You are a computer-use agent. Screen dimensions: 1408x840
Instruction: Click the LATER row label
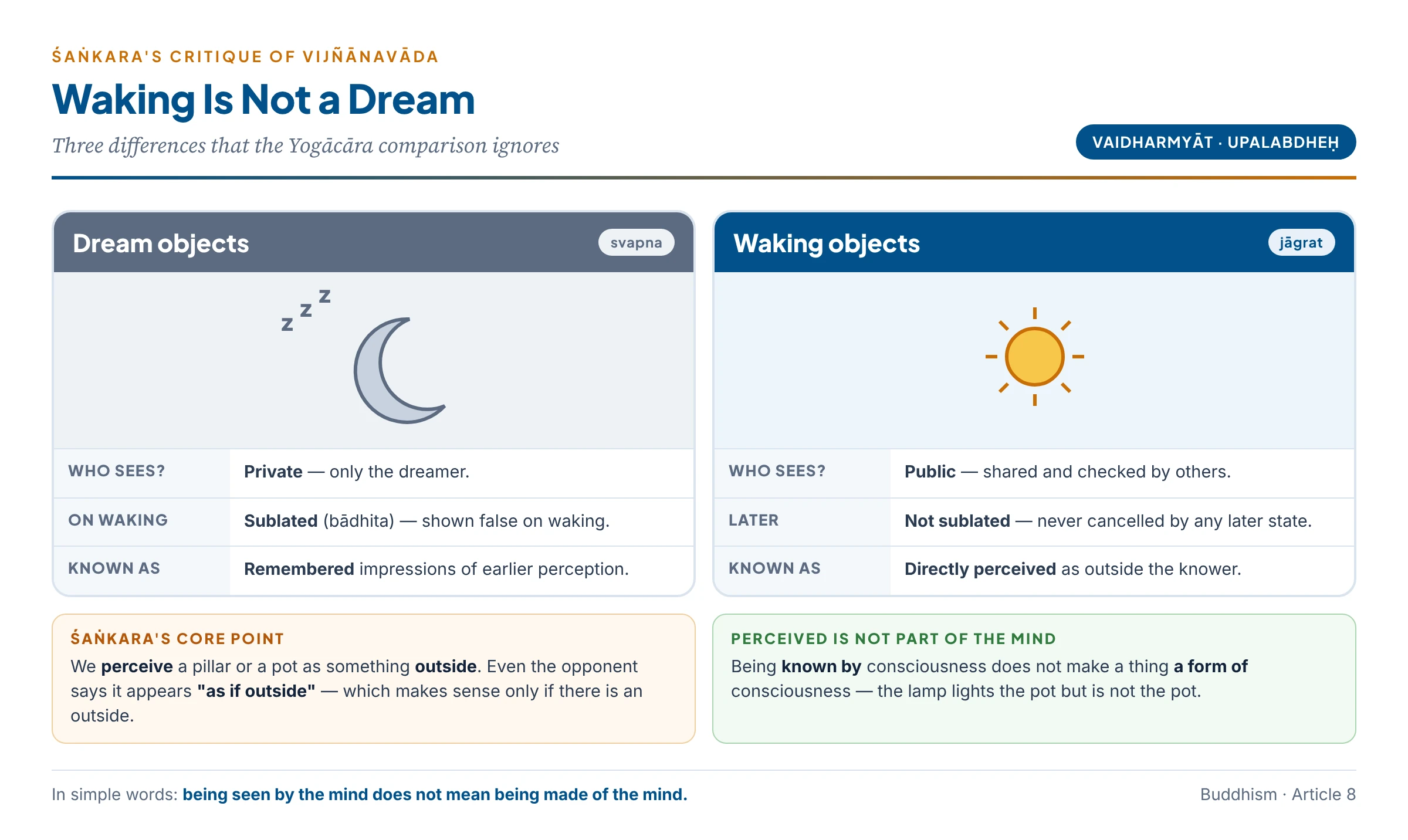point(753,520)
